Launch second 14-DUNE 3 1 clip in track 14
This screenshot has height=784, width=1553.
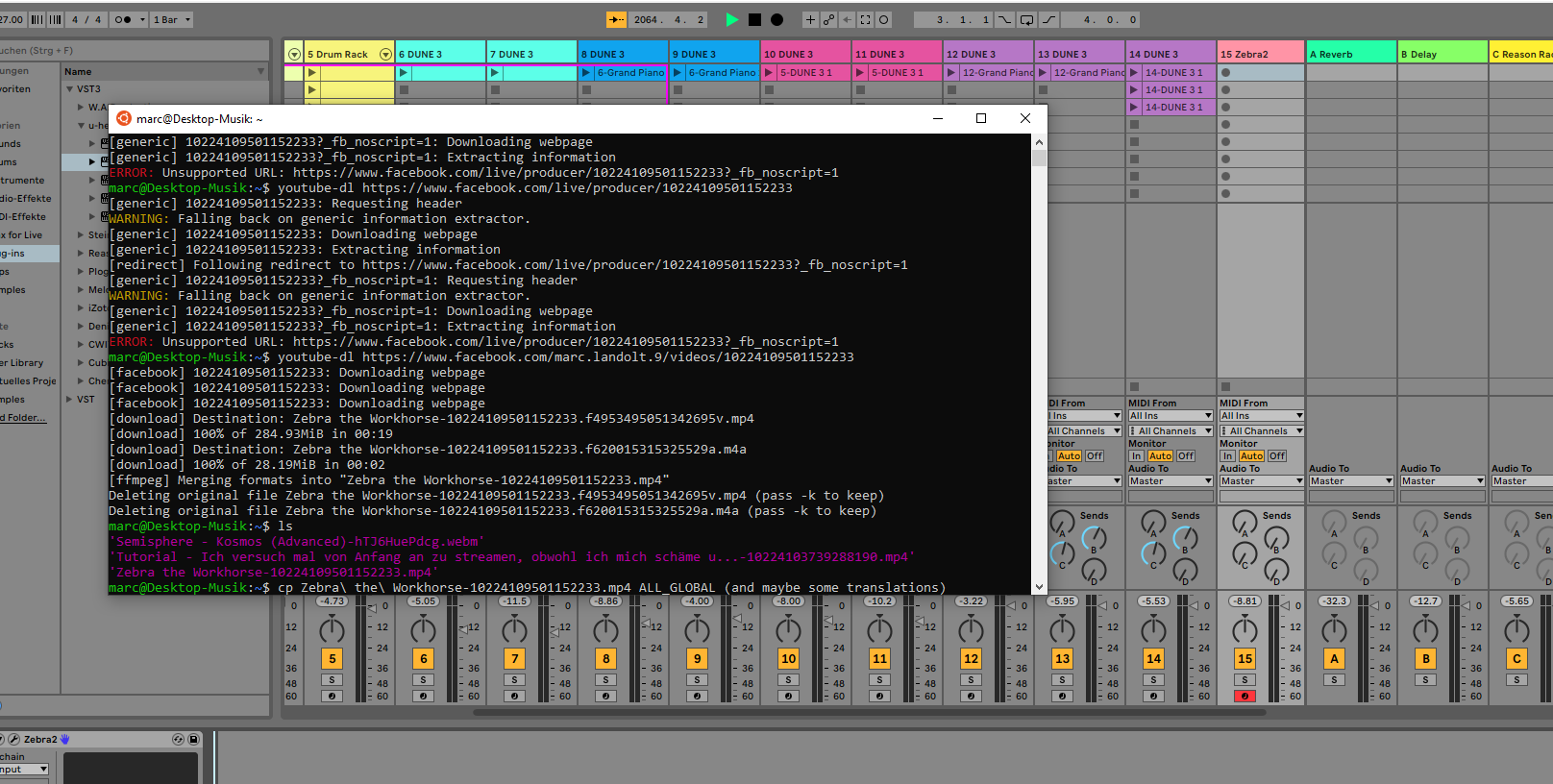click(1134, 90)
